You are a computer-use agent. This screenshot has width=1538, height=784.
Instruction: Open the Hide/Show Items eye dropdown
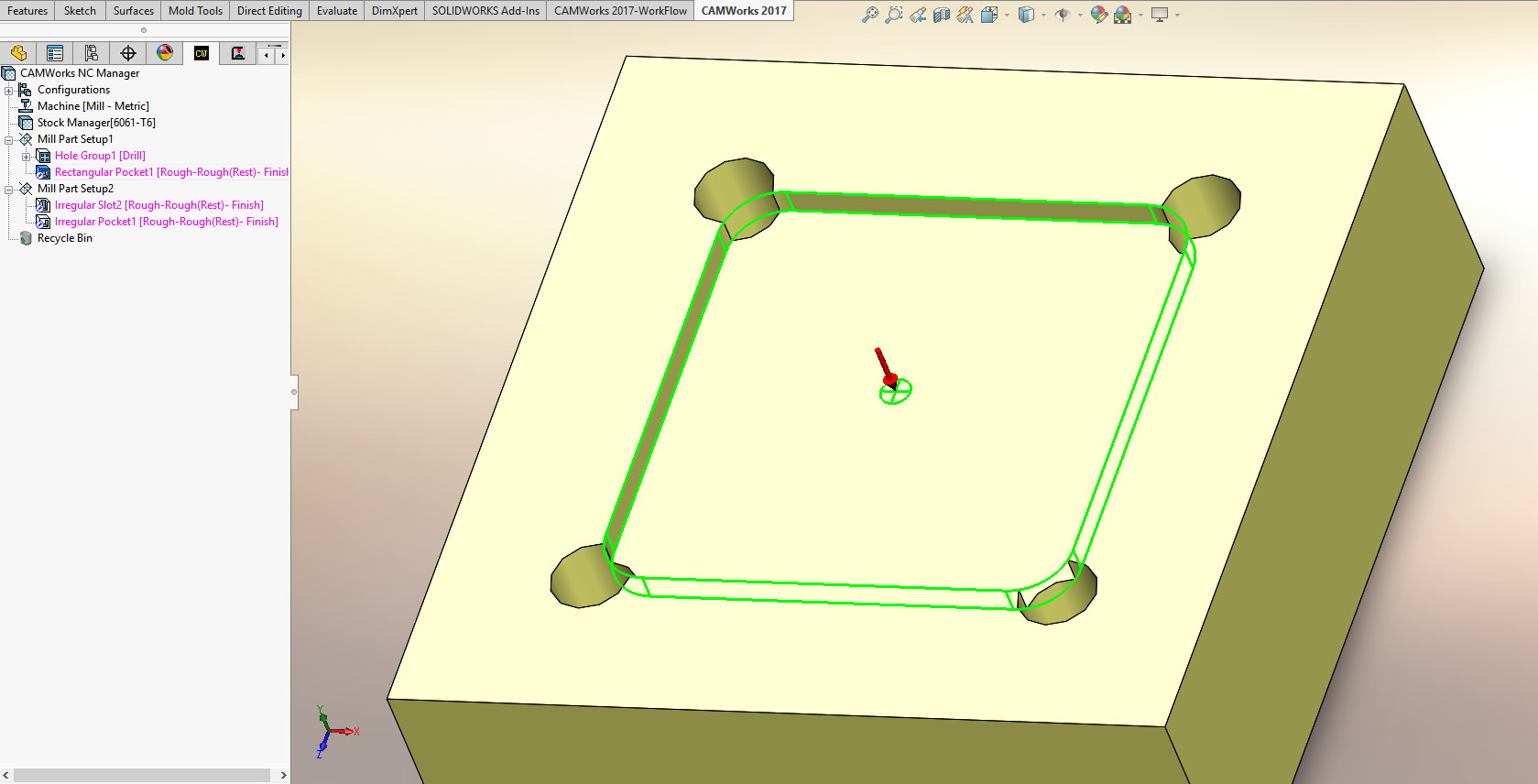(1080, 15)
